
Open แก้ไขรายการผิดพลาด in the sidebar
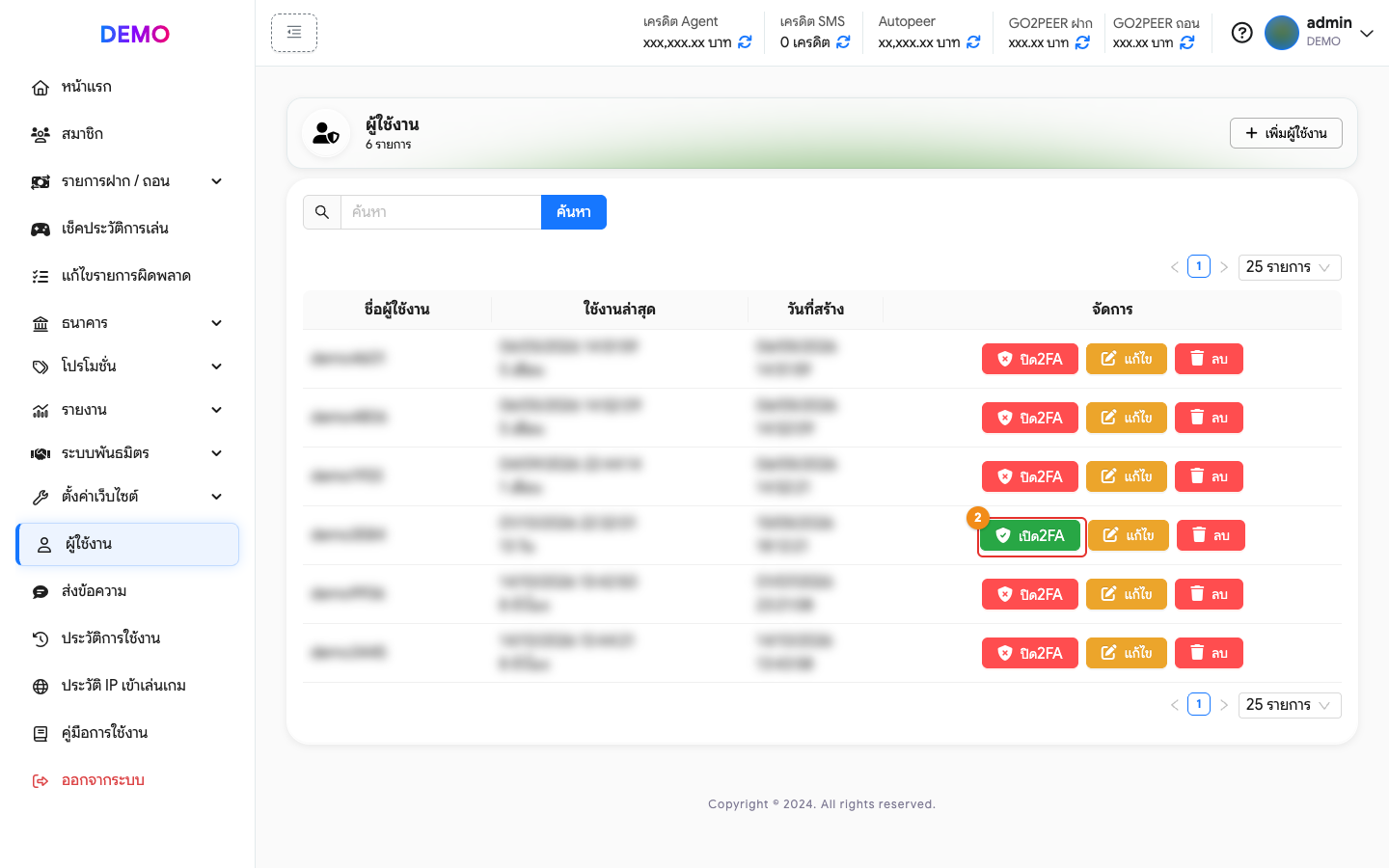[x=127, y=276]
